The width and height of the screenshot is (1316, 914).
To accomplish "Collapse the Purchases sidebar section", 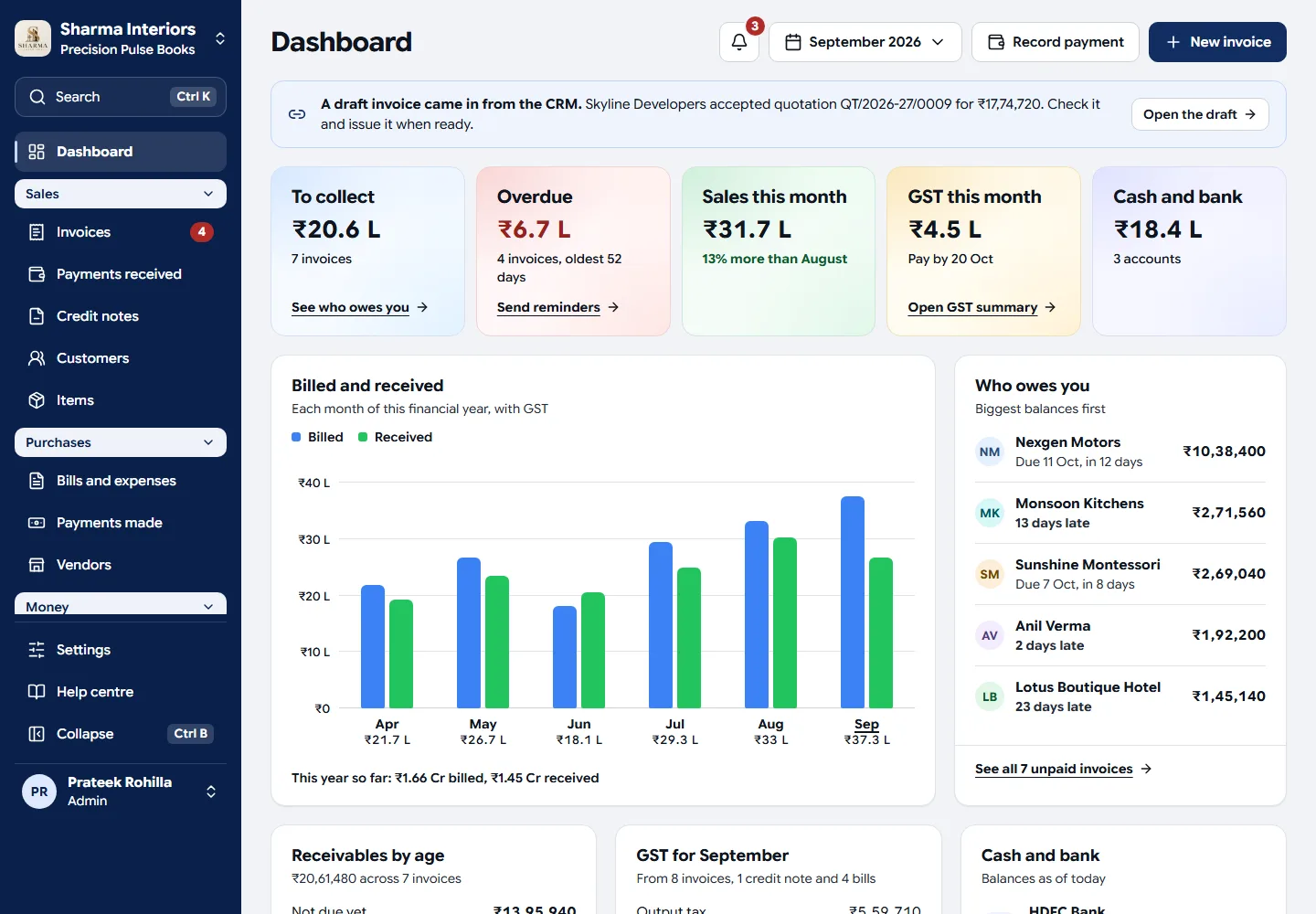I will [121, 442].
